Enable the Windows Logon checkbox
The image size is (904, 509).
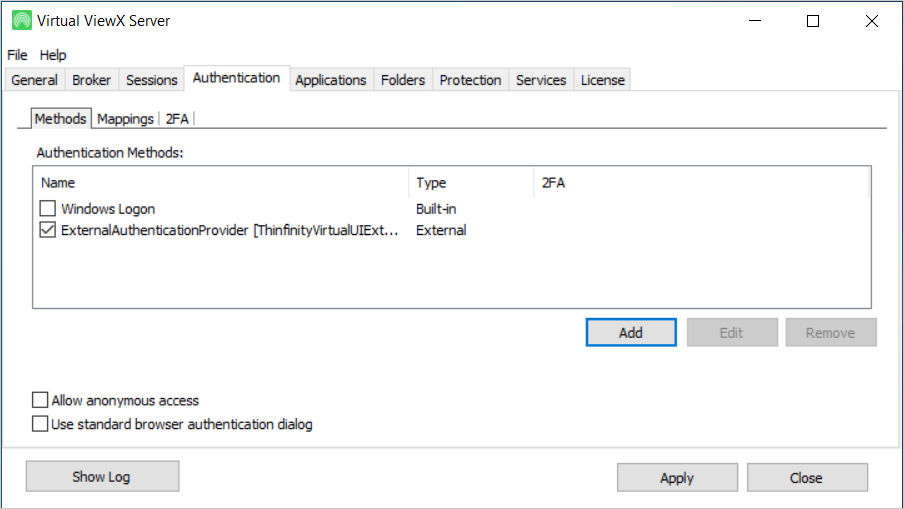48,209
